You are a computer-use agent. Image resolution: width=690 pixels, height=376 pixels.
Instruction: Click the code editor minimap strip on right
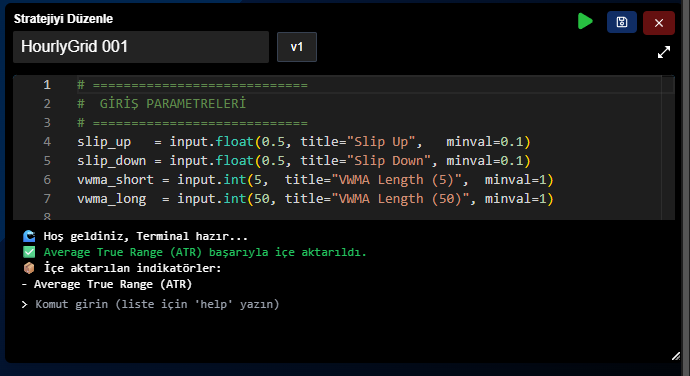[668, 147]
